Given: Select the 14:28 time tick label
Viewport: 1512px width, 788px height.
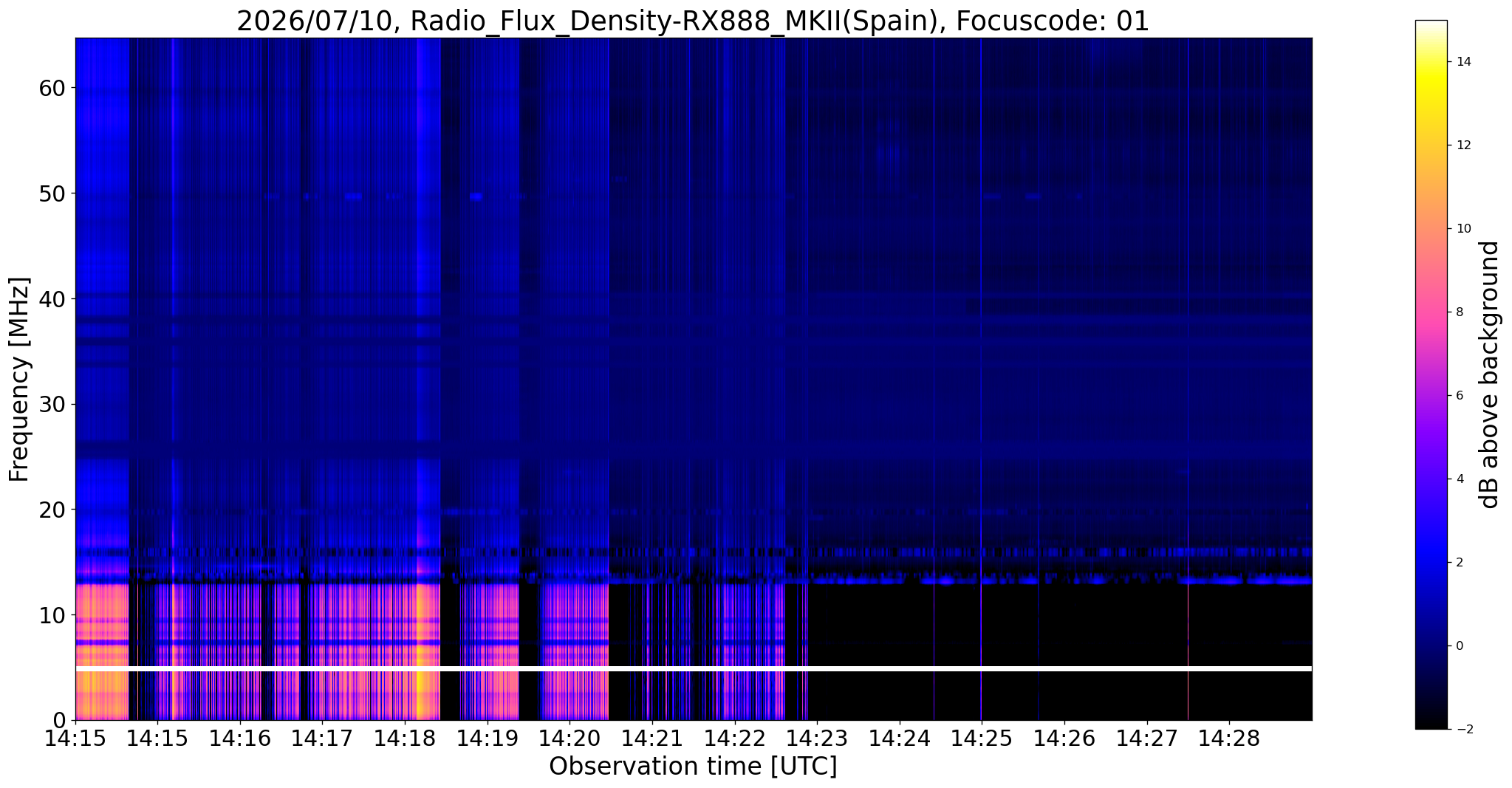Looking at the screenshot, I should [1229, 738].
